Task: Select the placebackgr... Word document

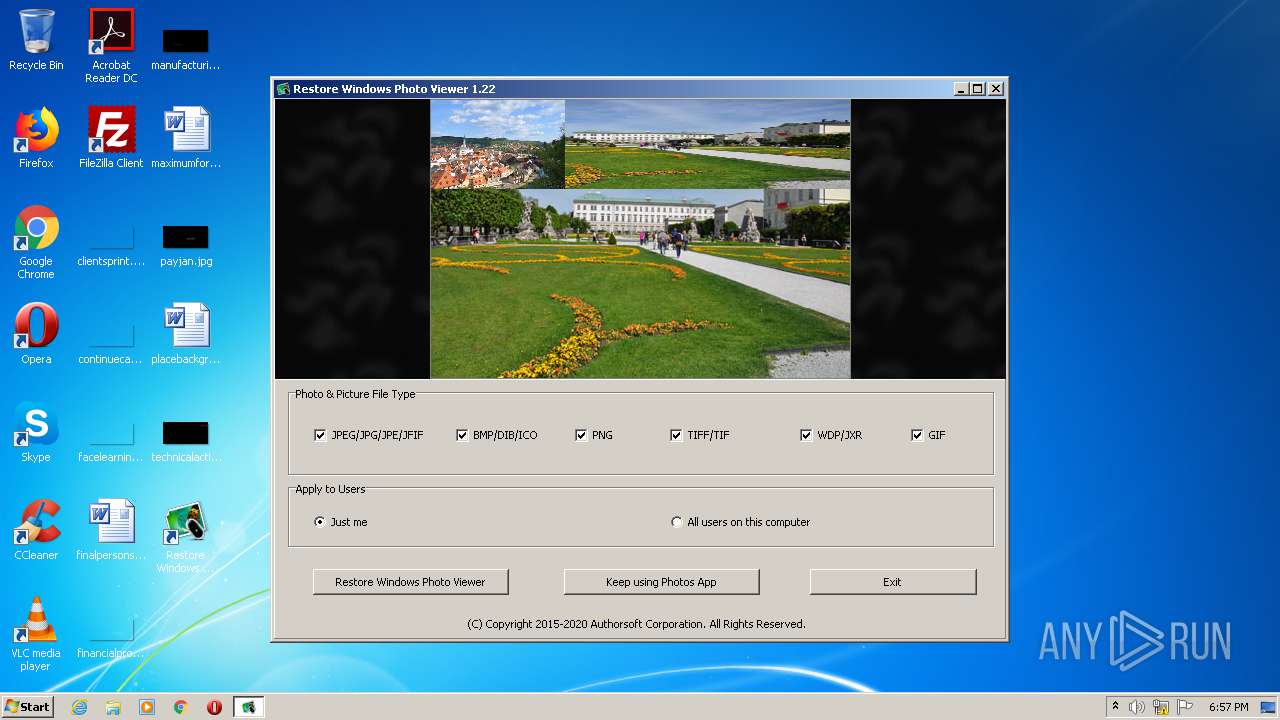Action: [x=185, y=334]
